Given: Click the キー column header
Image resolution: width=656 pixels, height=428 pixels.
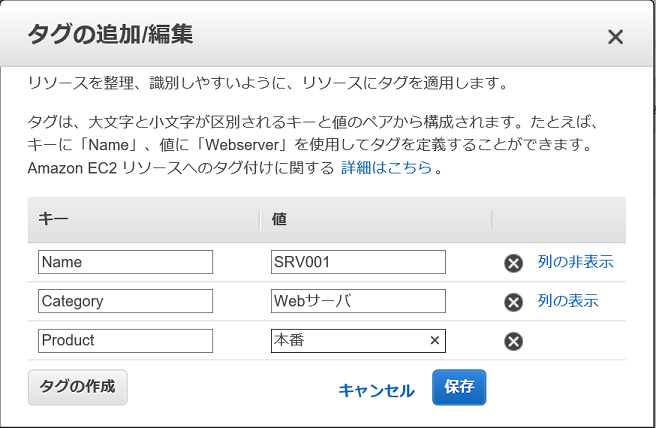Looking at the screenshot, I should coord(144,219).
